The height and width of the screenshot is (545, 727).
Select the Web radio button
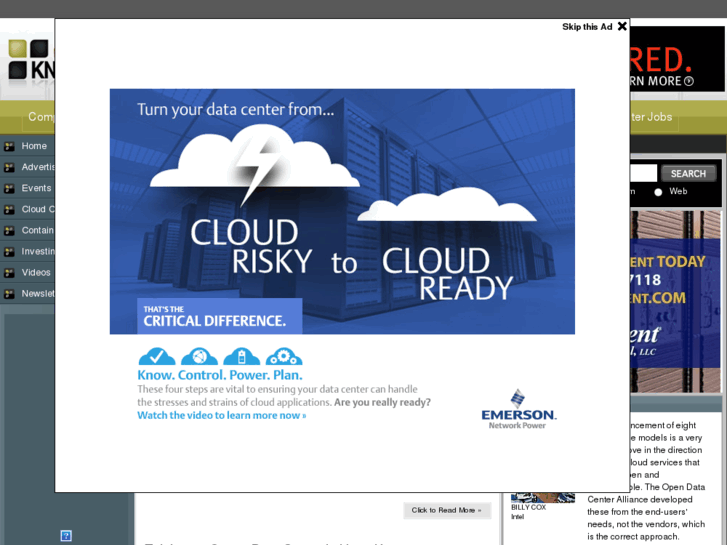point(658,192)
